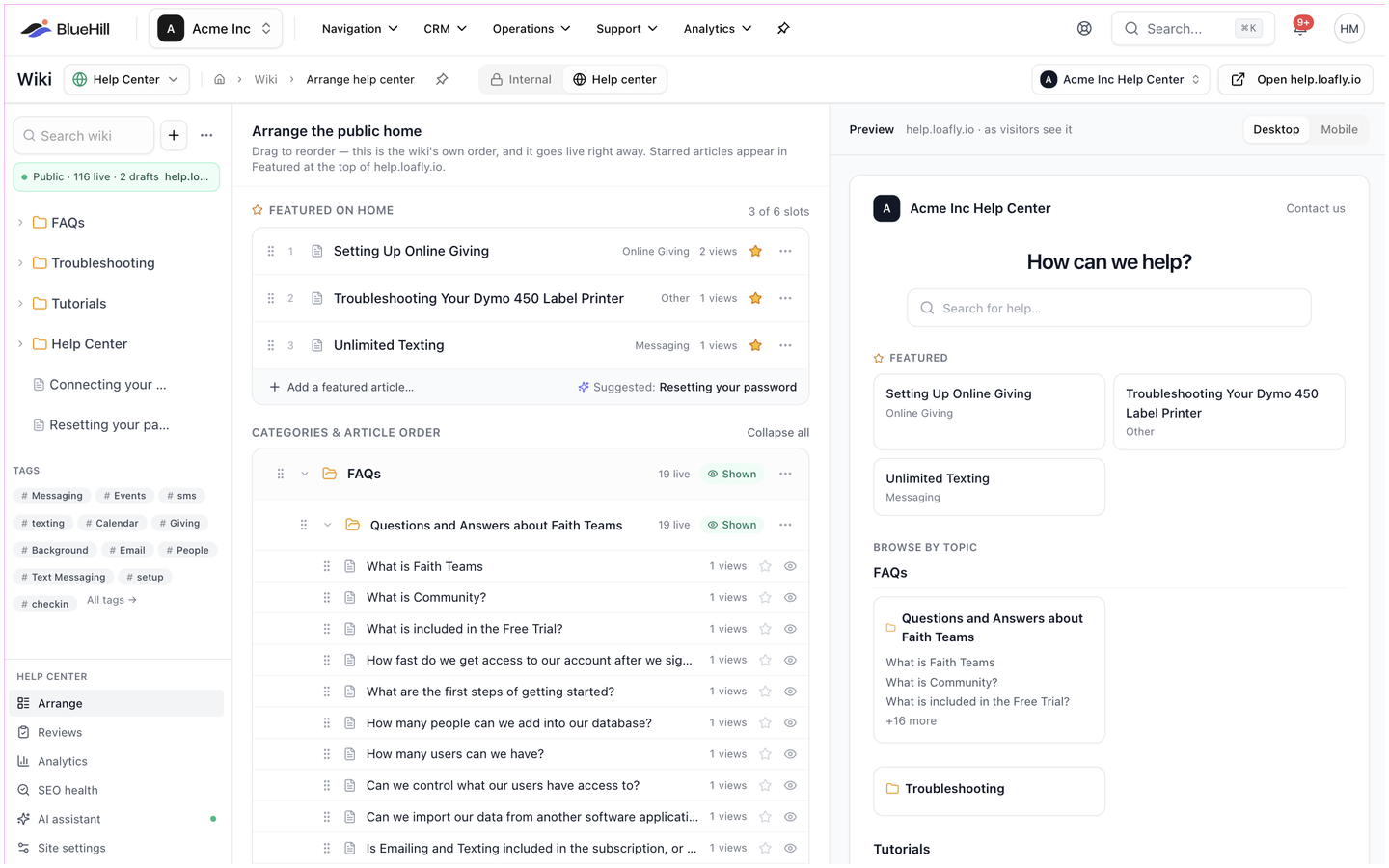
Task: Open AI assistant in the sidebar
Action: click(117, 820)
